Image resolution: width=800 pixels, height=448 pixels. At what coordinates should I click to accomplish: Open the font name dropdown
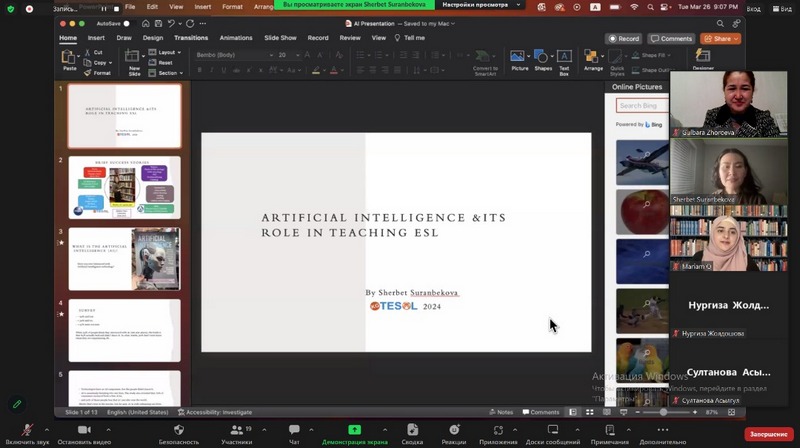click(x=232, y=55)
